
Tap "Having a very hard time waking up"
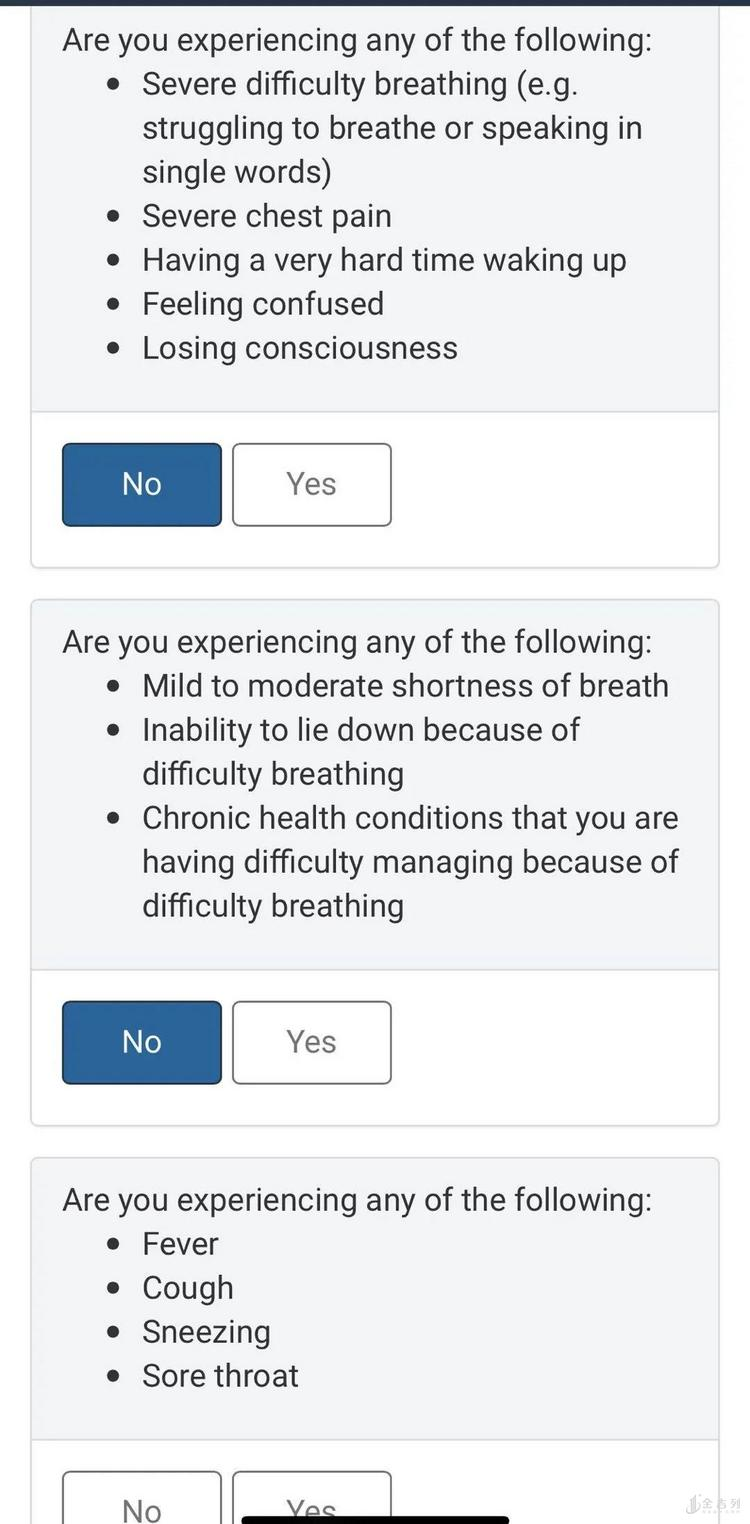point(384,260)
